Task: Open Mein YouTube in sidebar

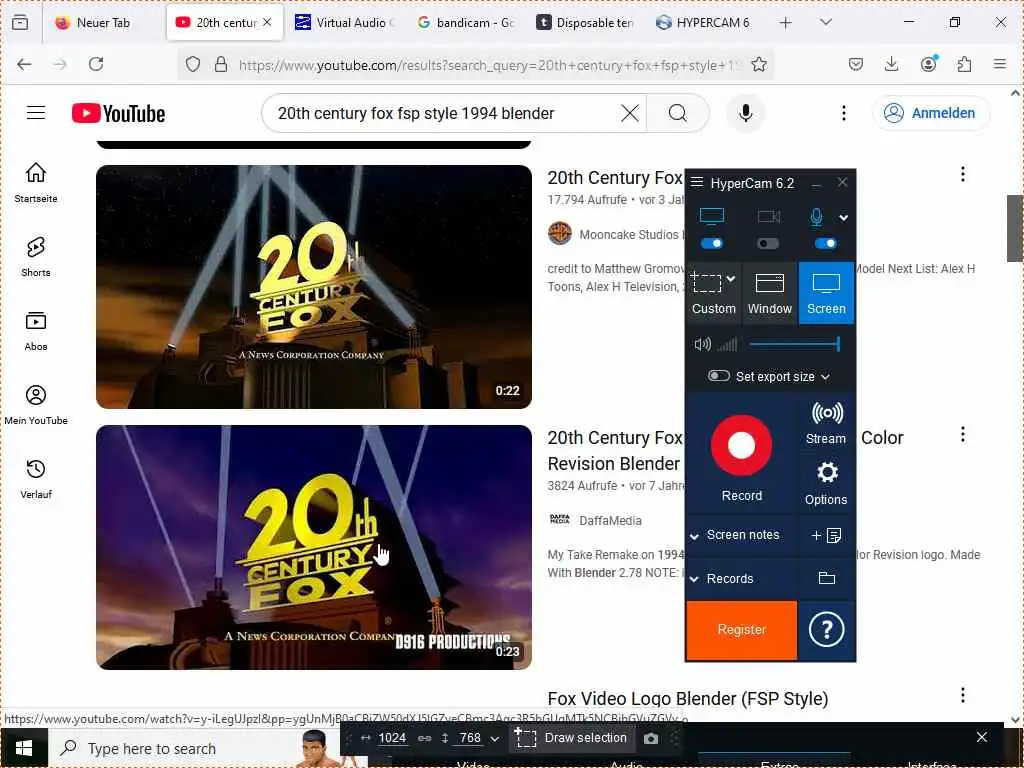Action: pos(36,405)
